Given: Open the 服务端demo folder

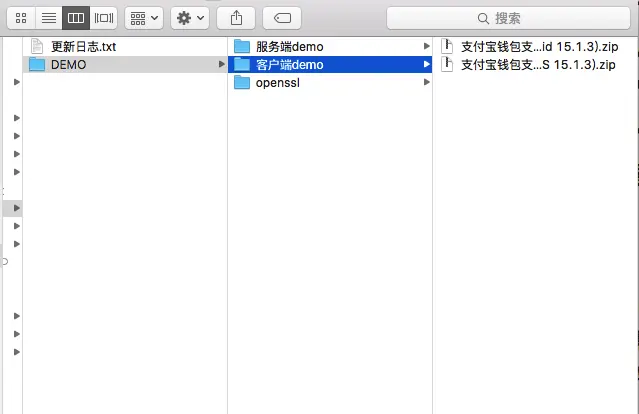Looking at the screenshot, I should click(x=330, y=46).
